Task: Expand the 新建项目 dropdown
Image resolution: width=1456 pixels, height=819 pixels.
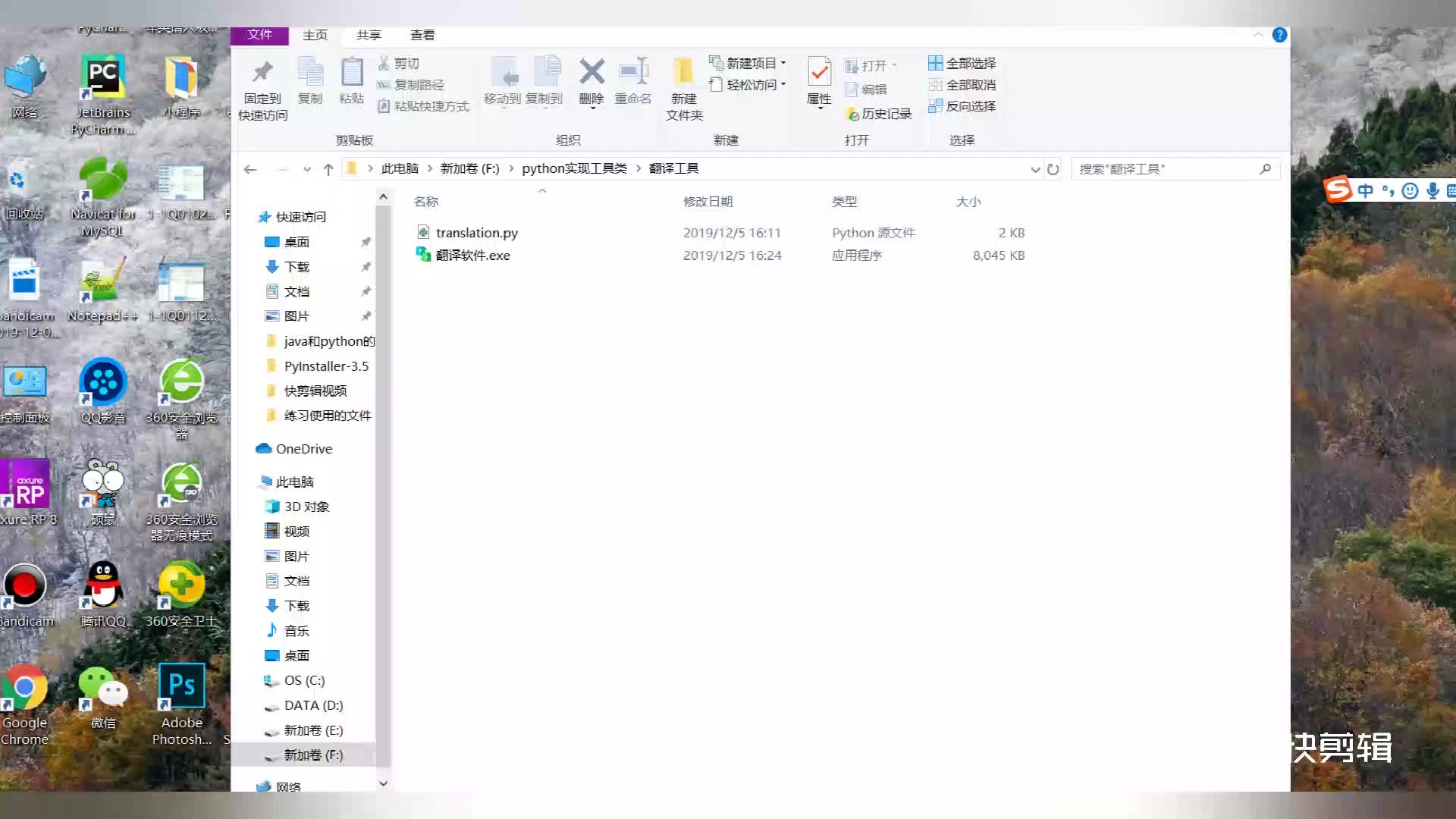Action: click(x=784, y=63)
